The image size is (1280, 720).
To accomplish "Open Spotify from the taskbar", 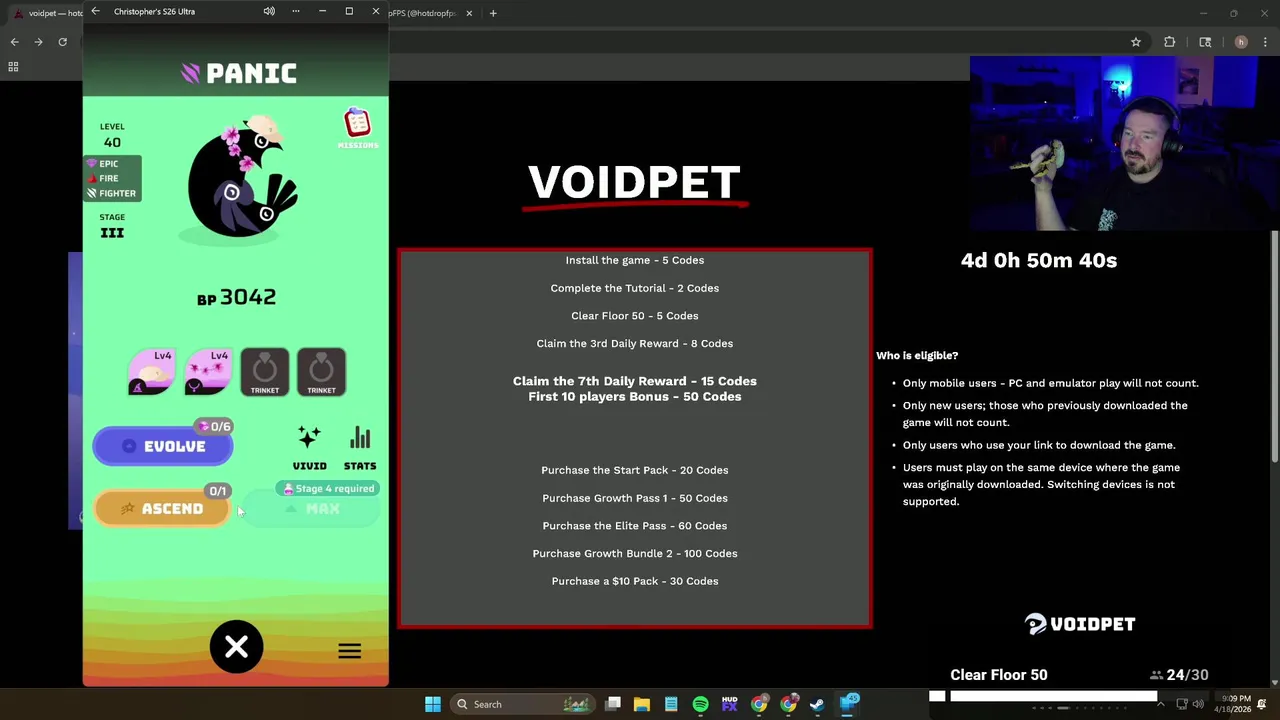I will (700, 704).
